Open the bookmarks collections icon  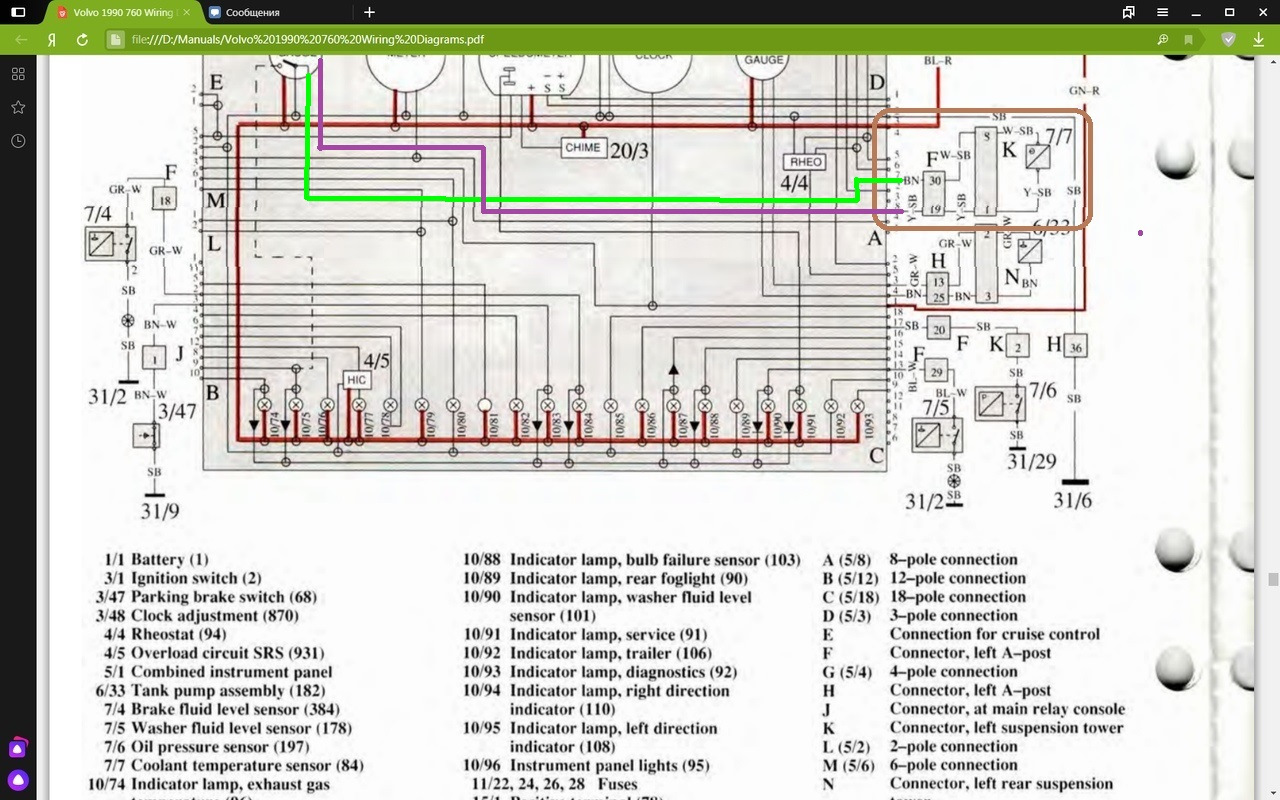pos(1129,12)
